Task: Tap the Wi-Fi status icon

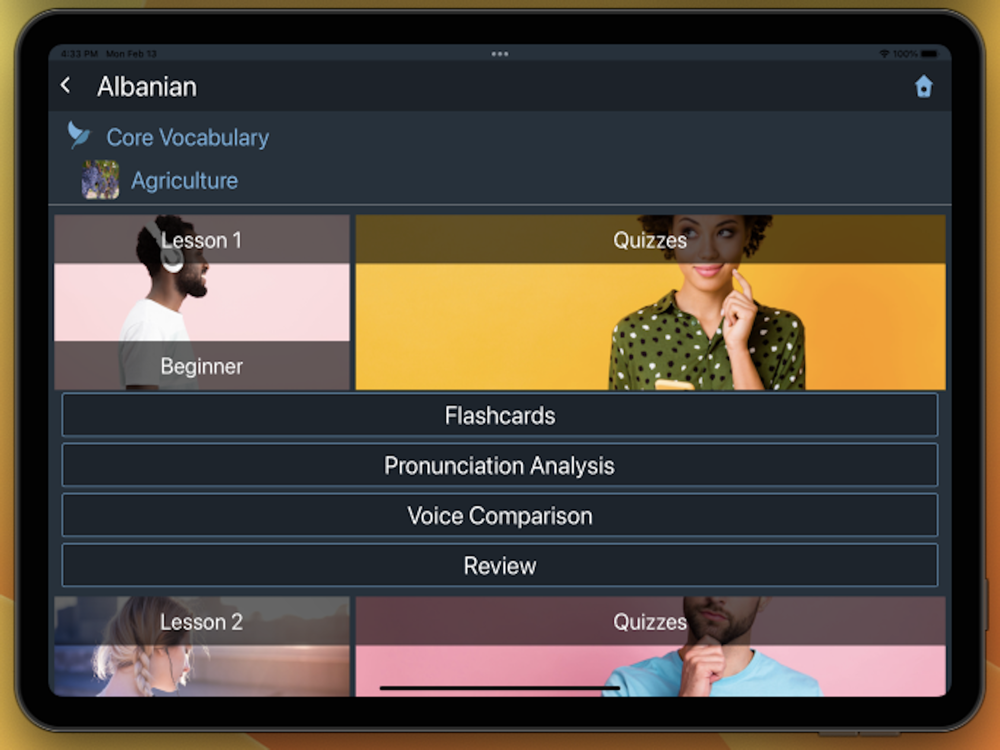Action: coord(884,54)
